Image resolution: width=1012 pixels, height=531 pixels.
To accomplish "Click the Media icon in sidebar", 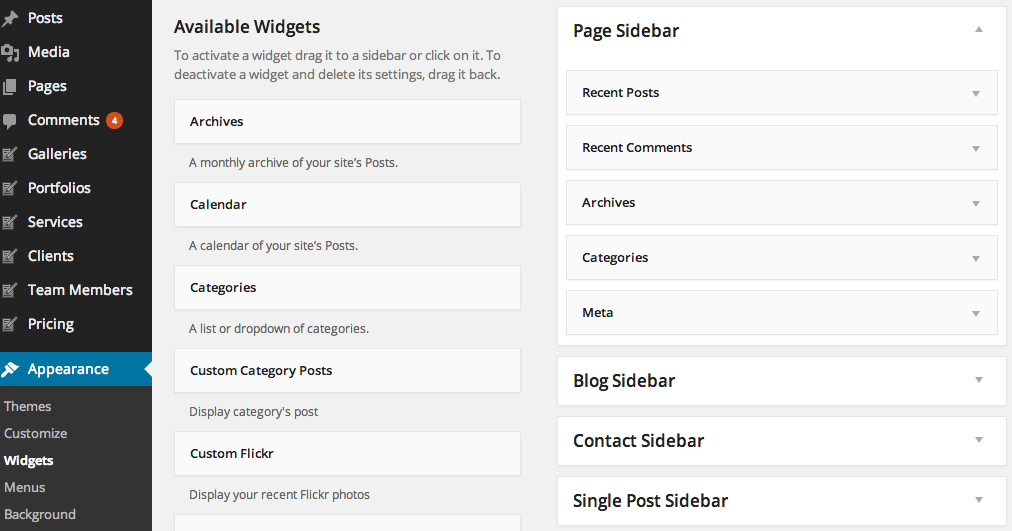I will pyautogui.click(x=10, y=52).
